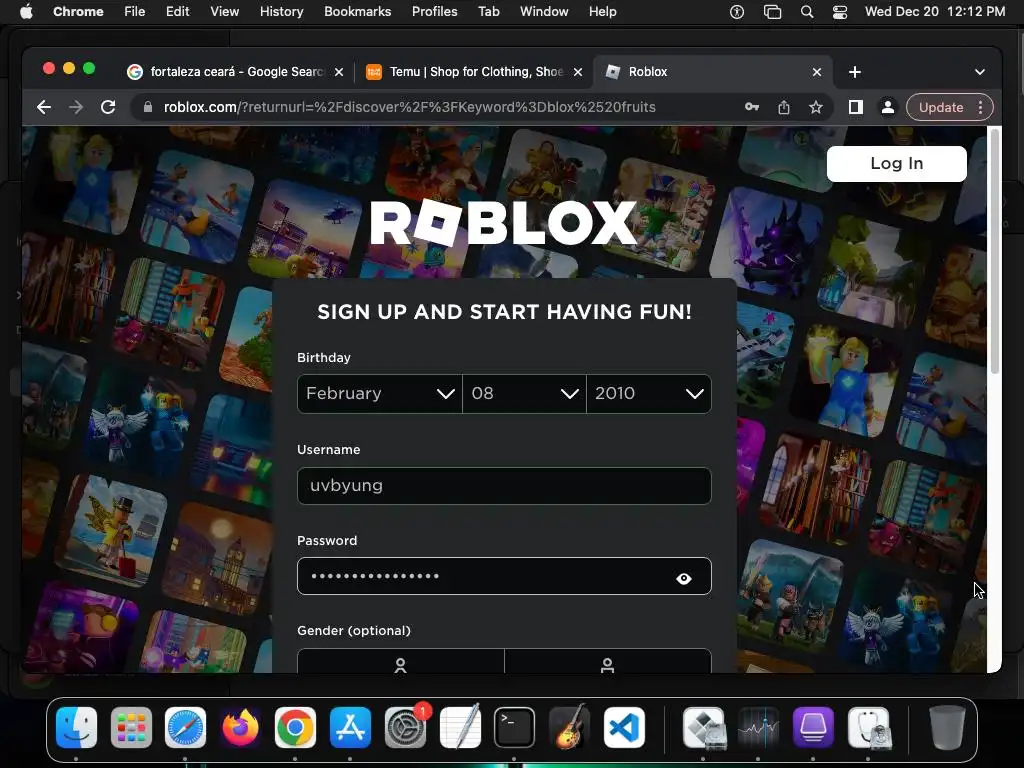1024x768 pixels.
Task: Click the Stage Manager windows icon in the menu bar
Action: (x=772, y=12)
